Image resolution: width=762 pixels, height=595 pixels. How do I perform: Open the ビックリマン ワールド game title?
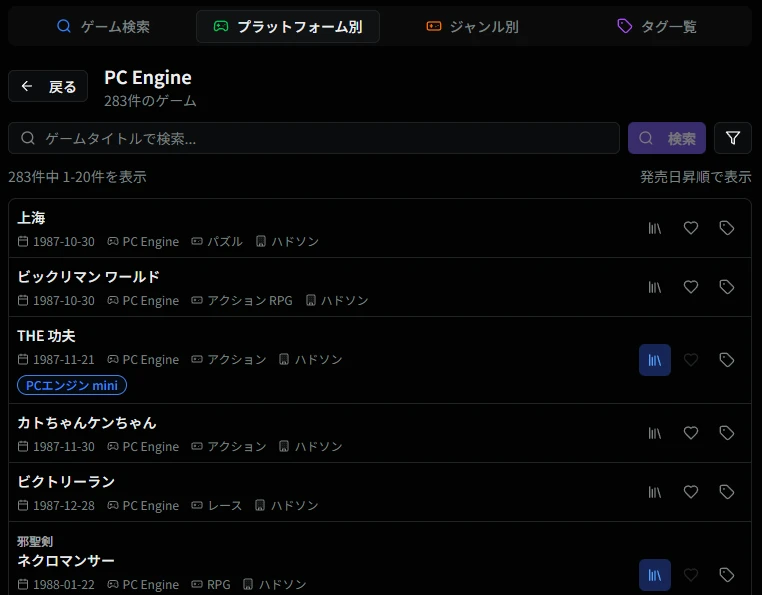tap(88, 277)
